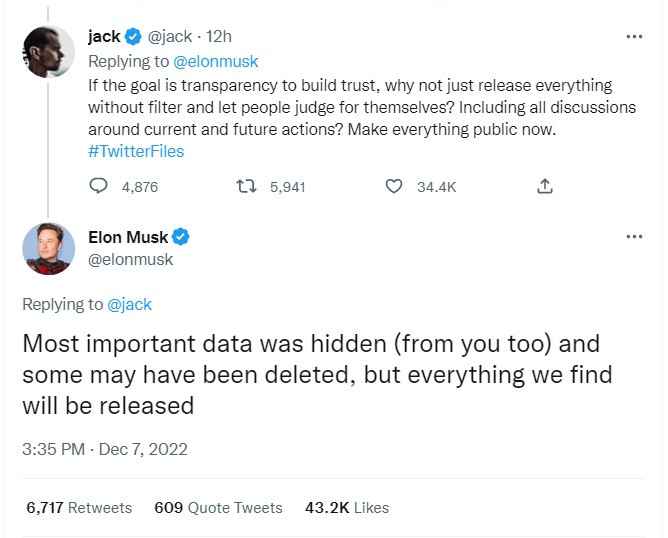
Task: Open the three-dot menu on jack's tweet
Action: coord(634,37)
